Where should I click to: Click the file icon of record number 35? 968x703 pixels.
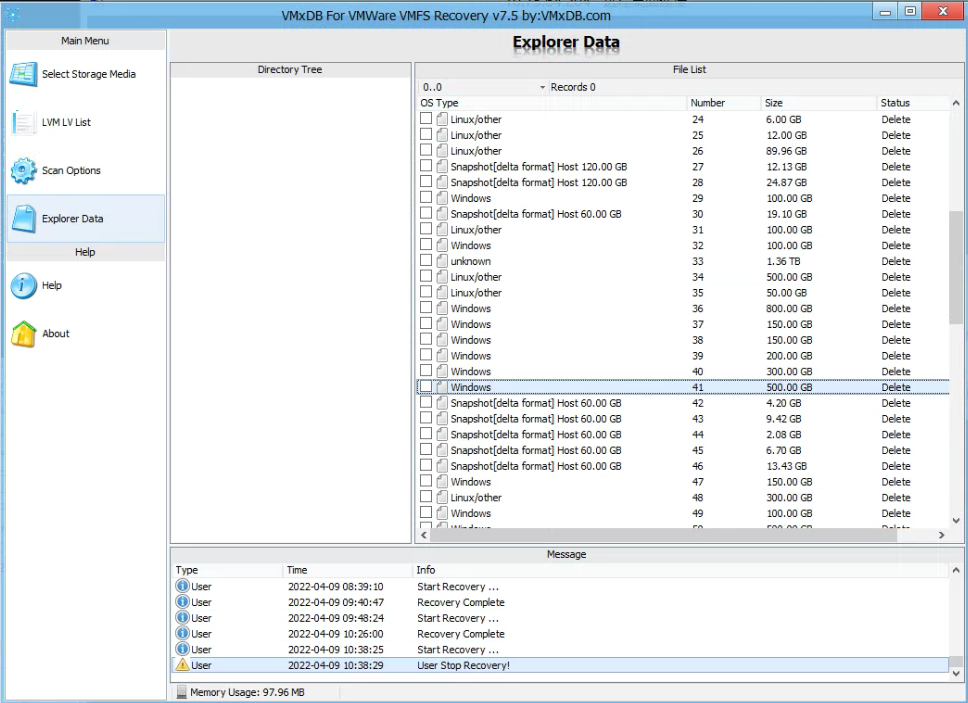pos(442,293)
